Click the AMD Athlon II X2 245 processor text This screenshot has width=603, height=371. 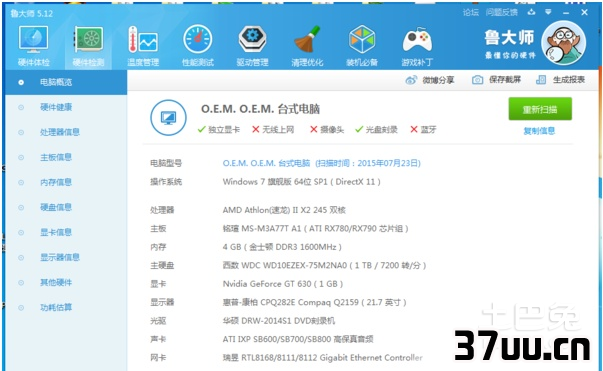[284, 210]
